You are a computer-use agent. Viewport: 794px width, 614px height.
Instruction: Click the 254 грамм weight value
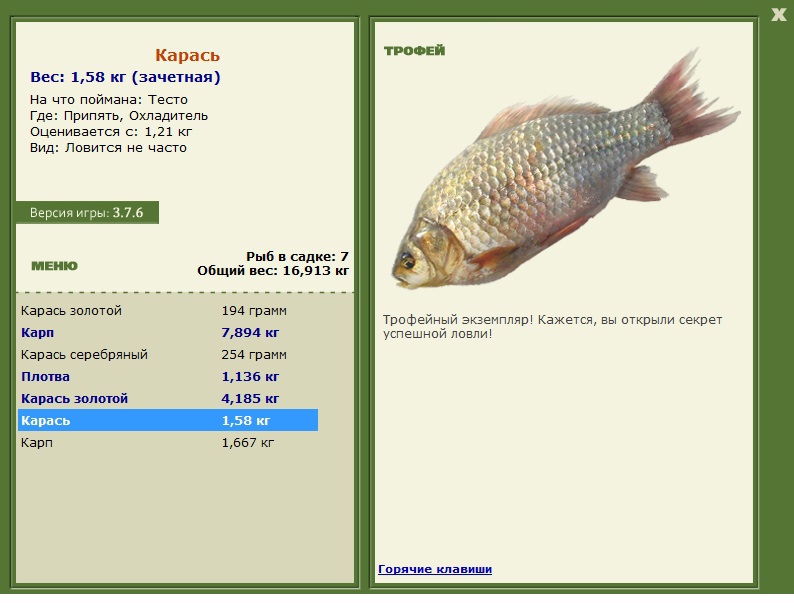[x=254, y=355]
